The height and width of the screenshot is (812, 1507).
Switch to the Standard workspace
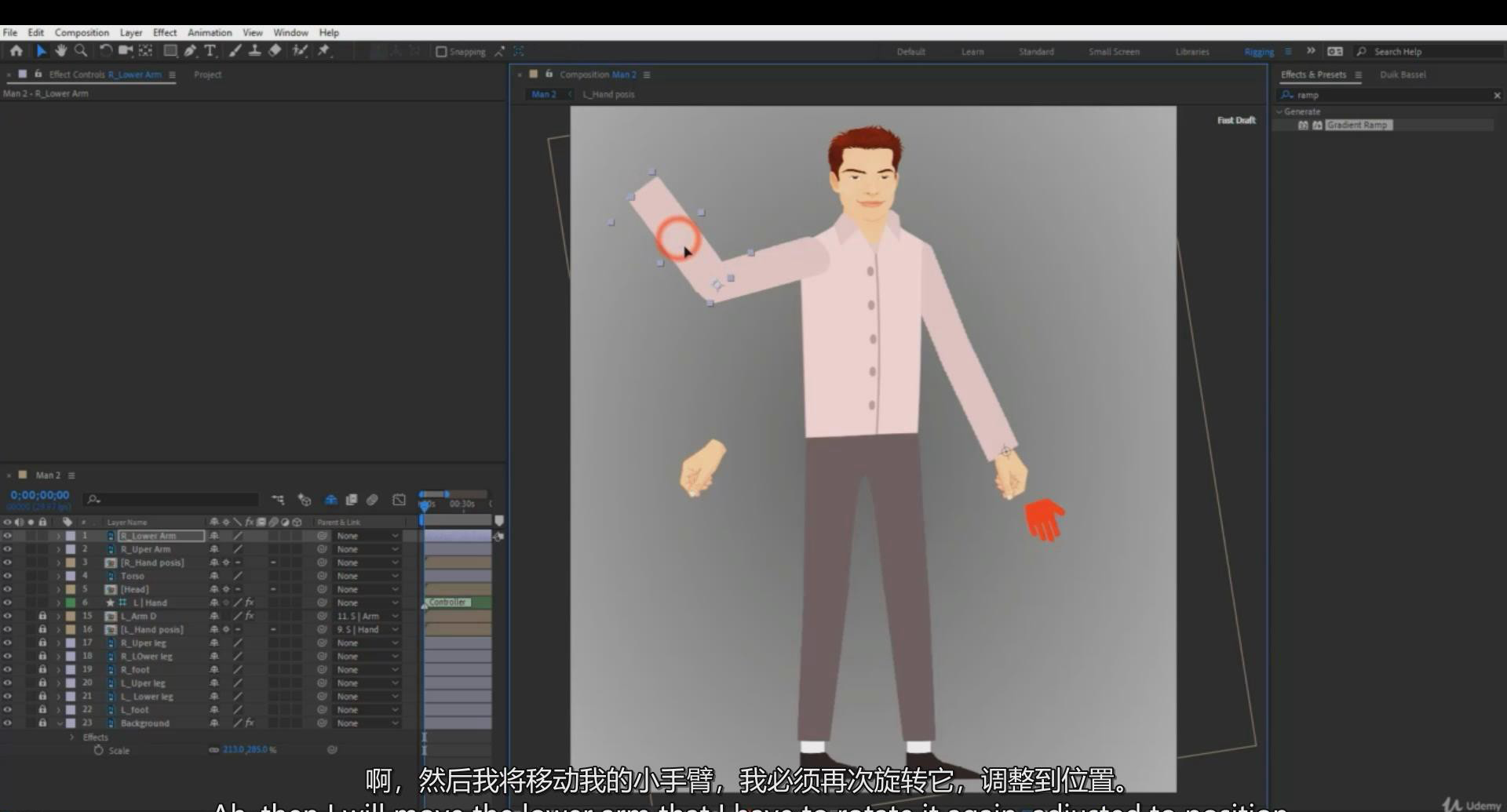pyautogui.click(x=1036, y=52)
